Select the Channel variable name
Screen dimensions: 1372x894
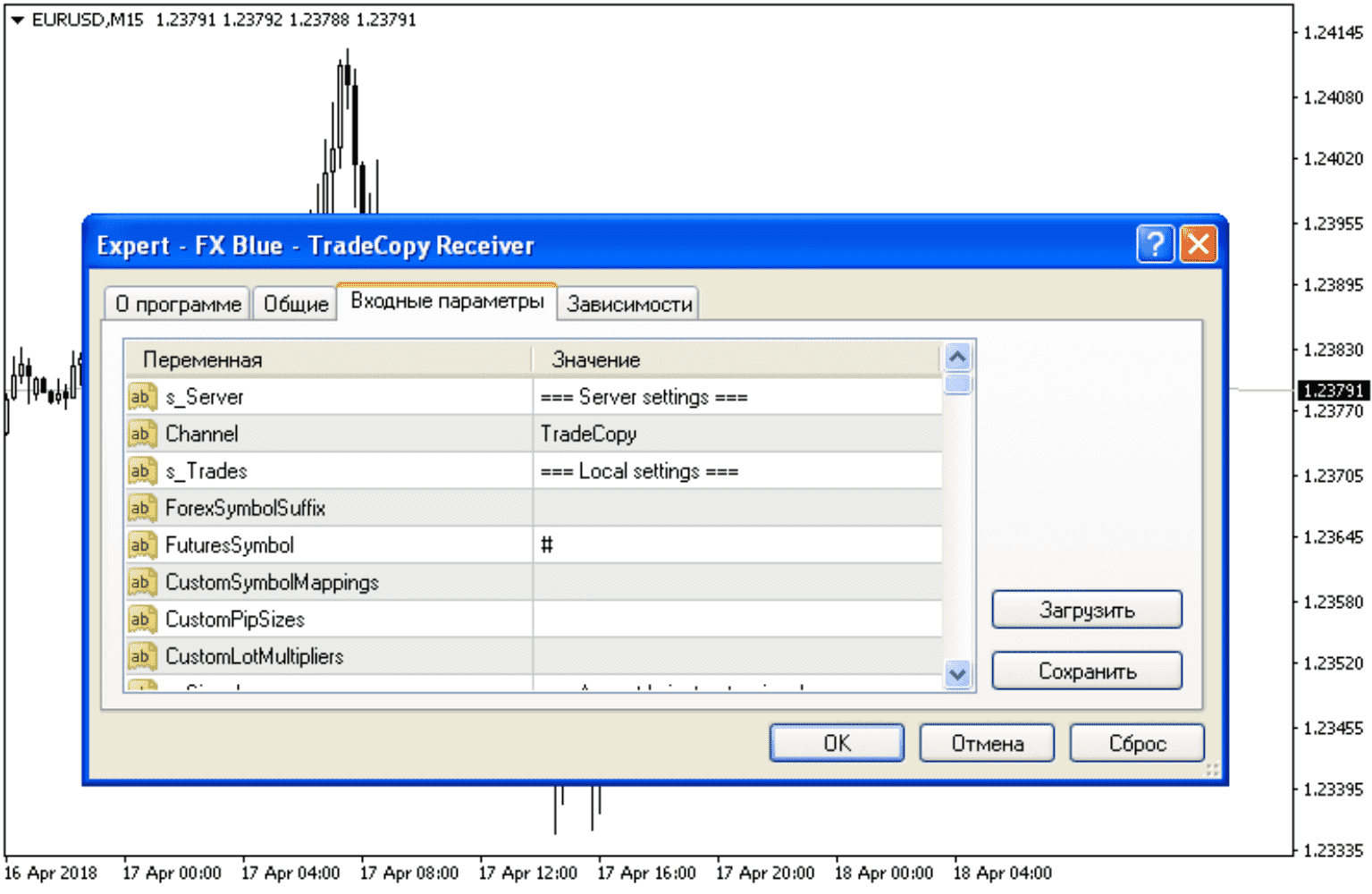click(202, 434)
